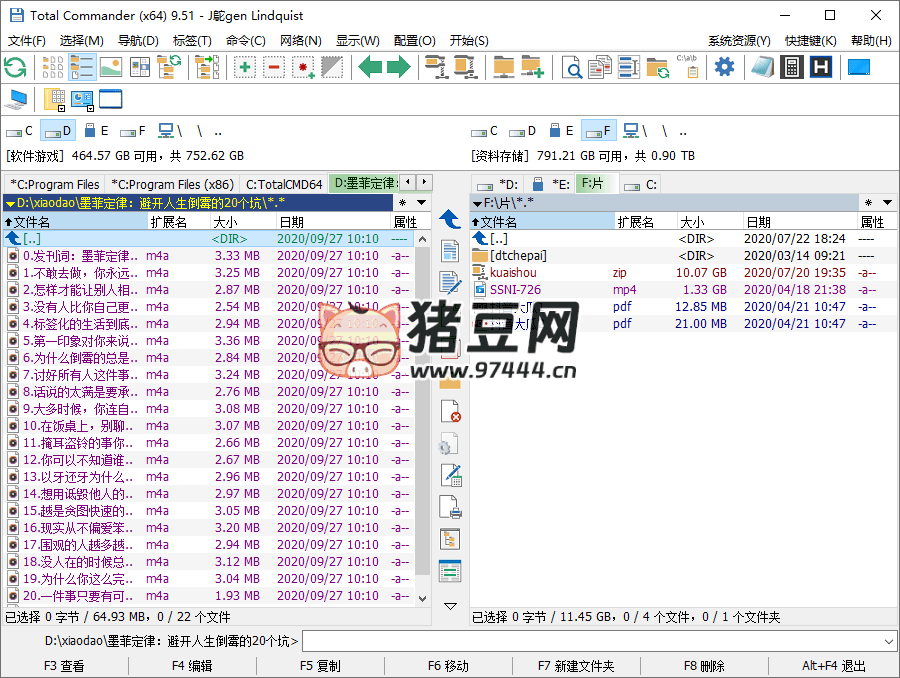The height and width of the screenshot is (678, 900).
Task: Go forward using the green right arrow
Action: tap(397, 67)
